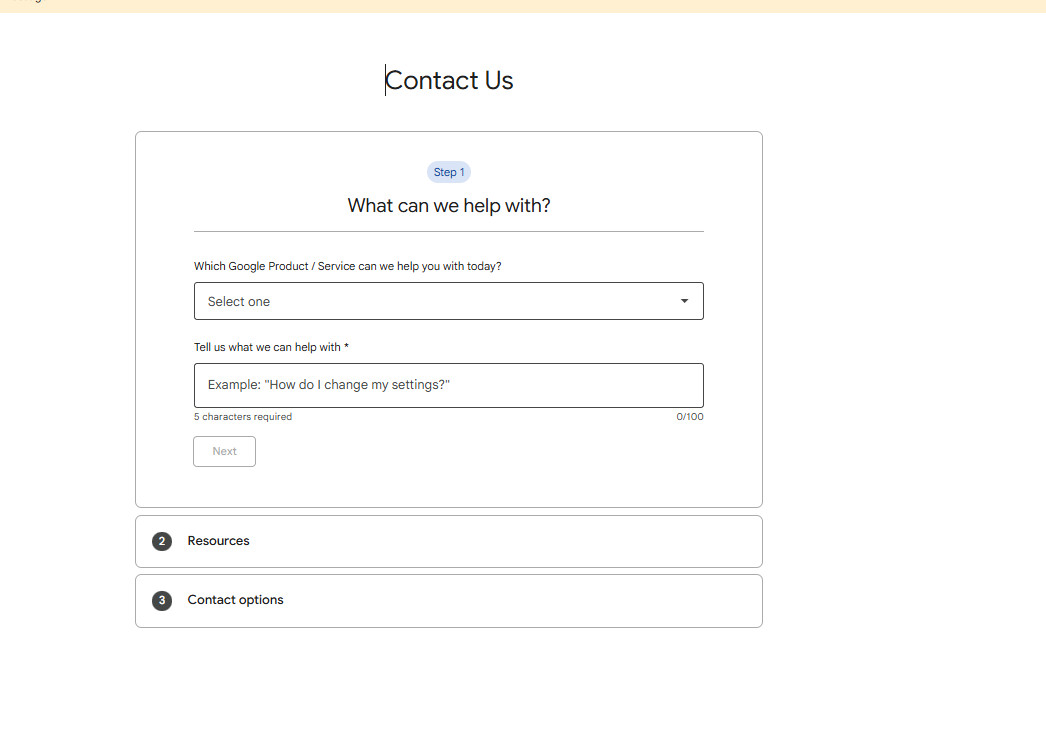Expand the Resources step section

(x=448, y=541)
